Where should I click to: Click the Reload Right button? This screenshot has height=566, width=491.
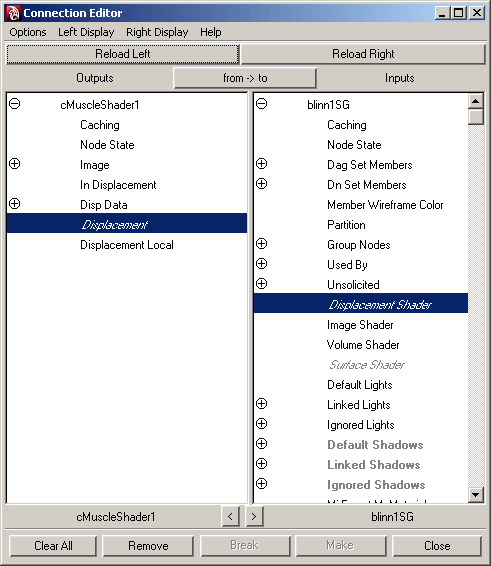(363, 54)
